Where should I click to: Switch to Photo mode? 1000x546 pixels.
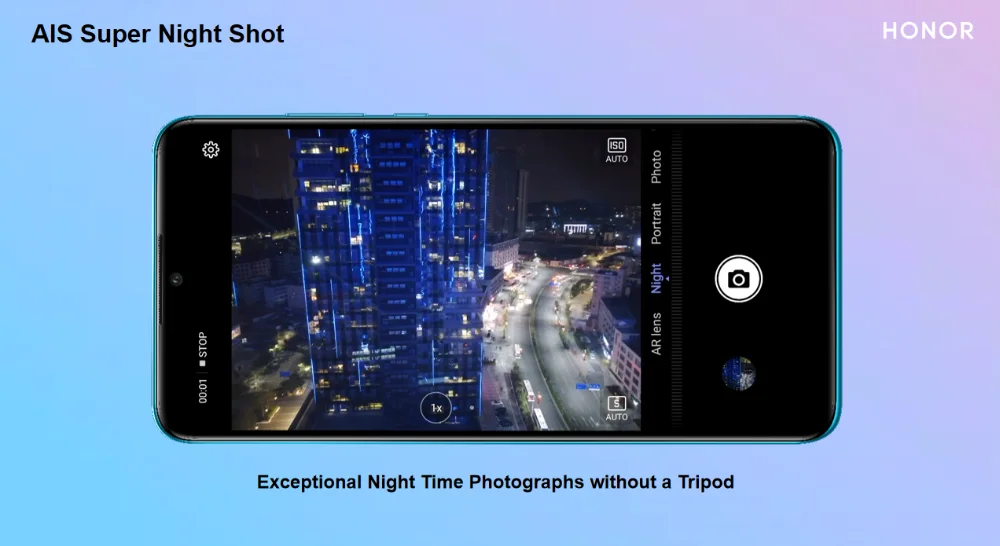[656, 167]
